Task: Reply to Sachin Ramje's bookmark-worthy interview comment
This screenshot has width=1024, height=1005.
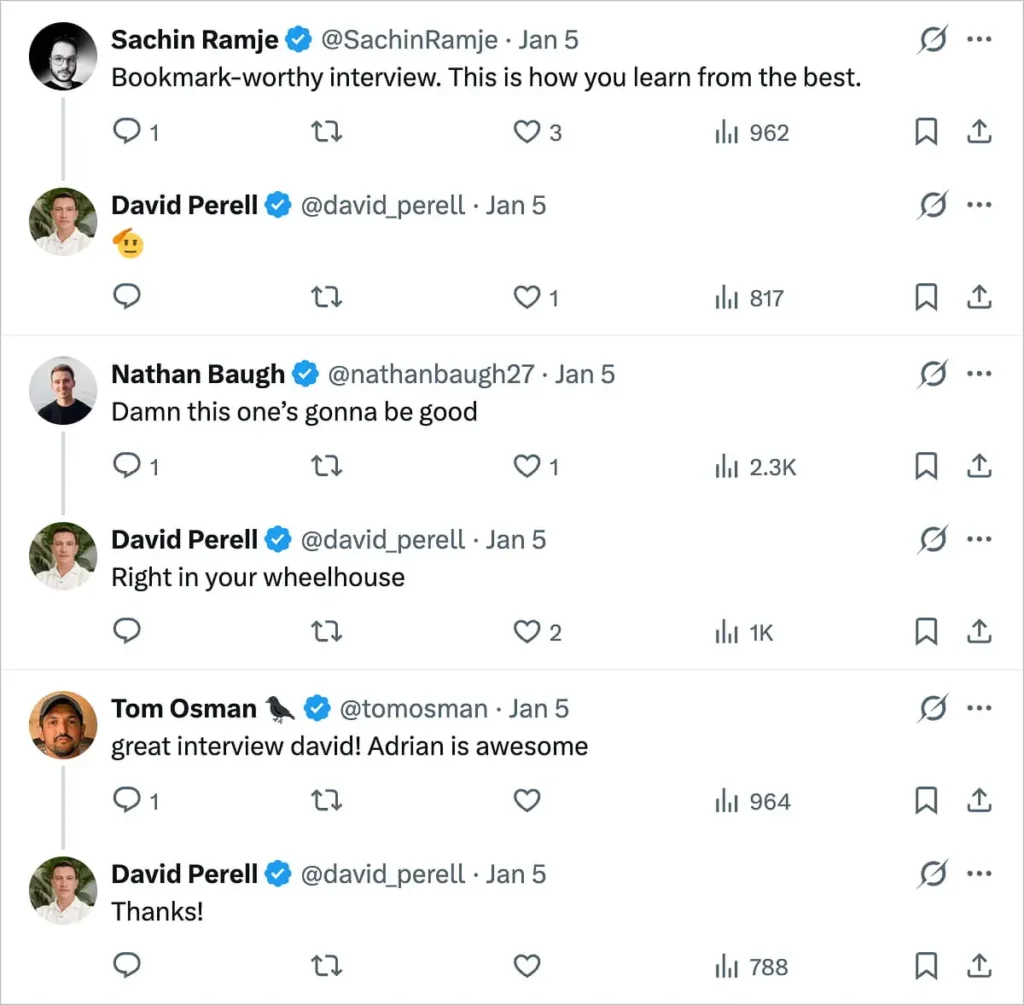Action: point(126,131)
